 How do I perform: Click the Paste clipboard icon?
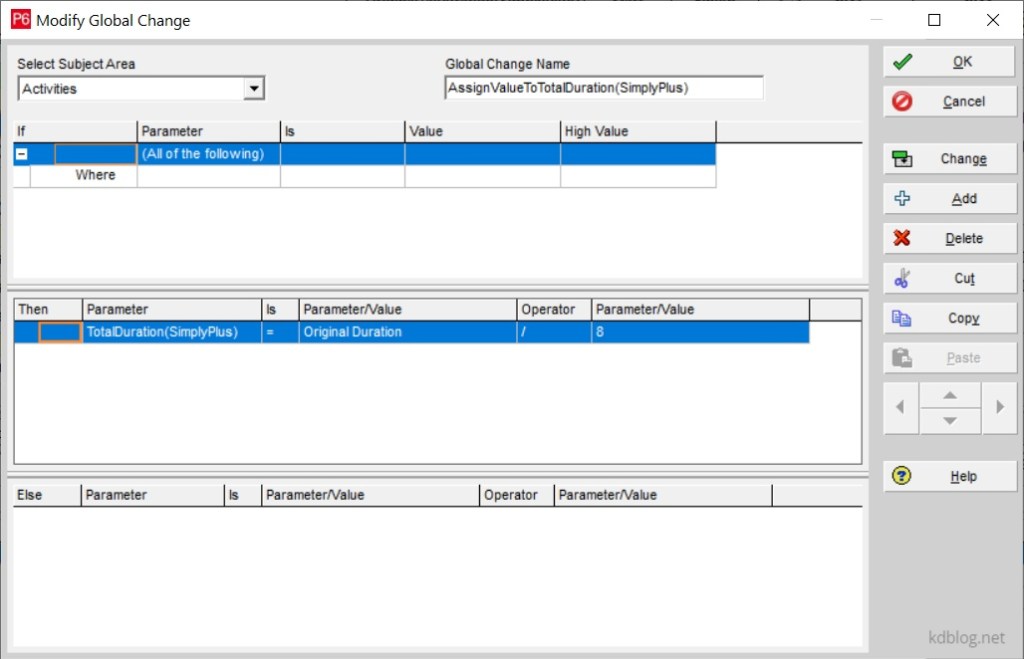point(903,357)
